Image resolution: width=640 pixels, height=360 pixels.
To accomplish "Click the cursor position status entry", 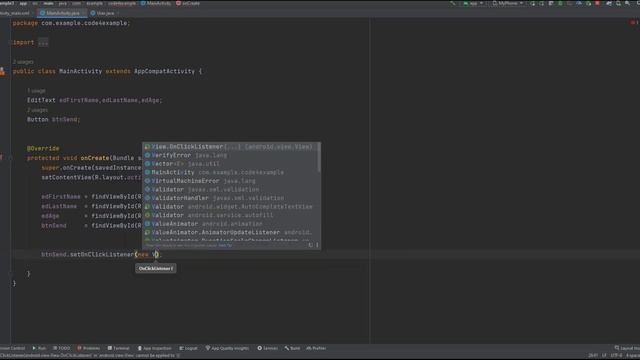I will (593, 356).
